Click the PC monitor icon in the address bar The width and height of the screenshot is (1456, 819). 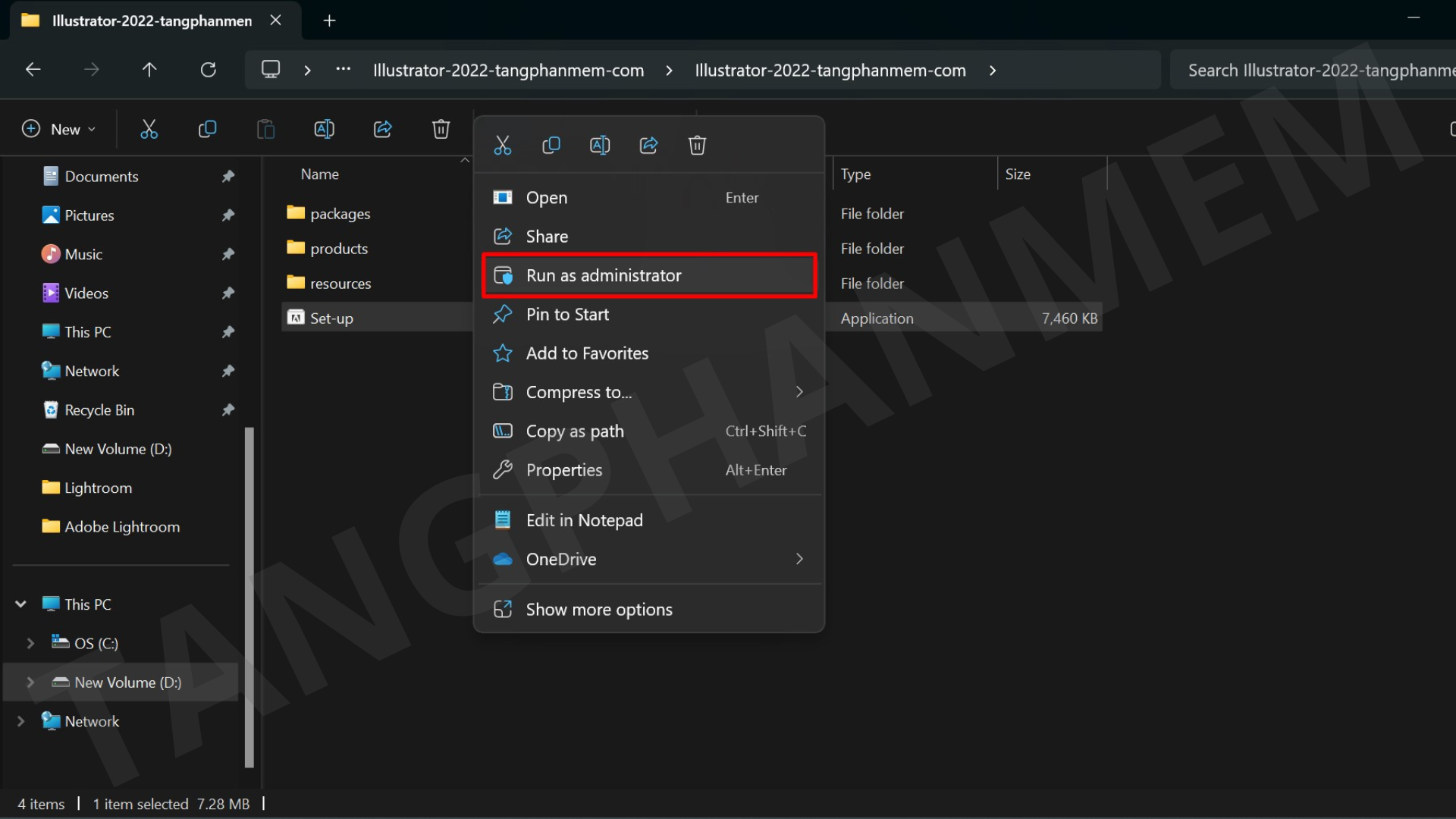click(x=271, y=70)
